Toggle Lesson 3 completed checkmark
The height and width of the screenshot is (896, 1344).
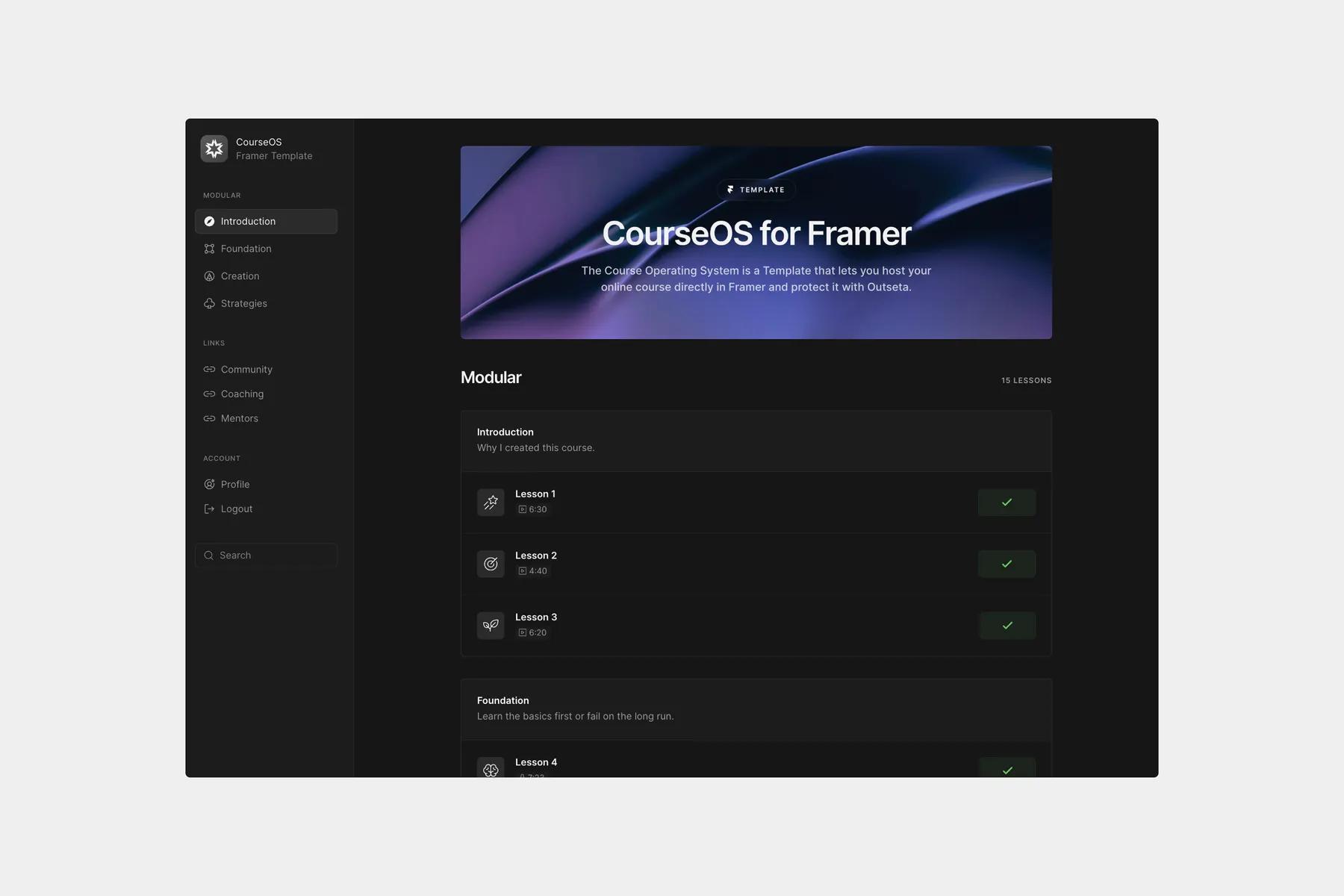coord(1007,626)
